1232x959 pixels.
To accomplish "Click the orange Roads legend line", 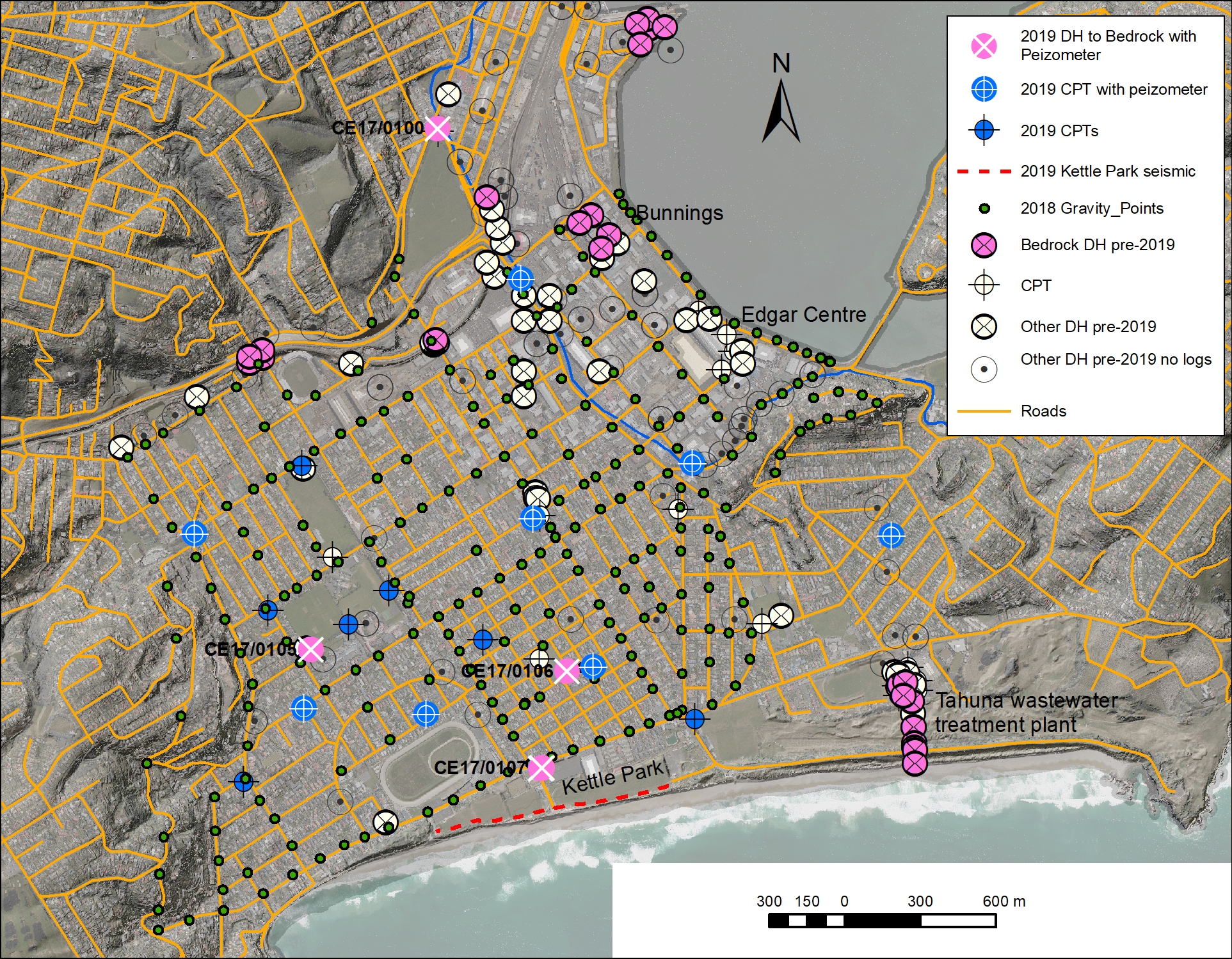I will [984, 411].
